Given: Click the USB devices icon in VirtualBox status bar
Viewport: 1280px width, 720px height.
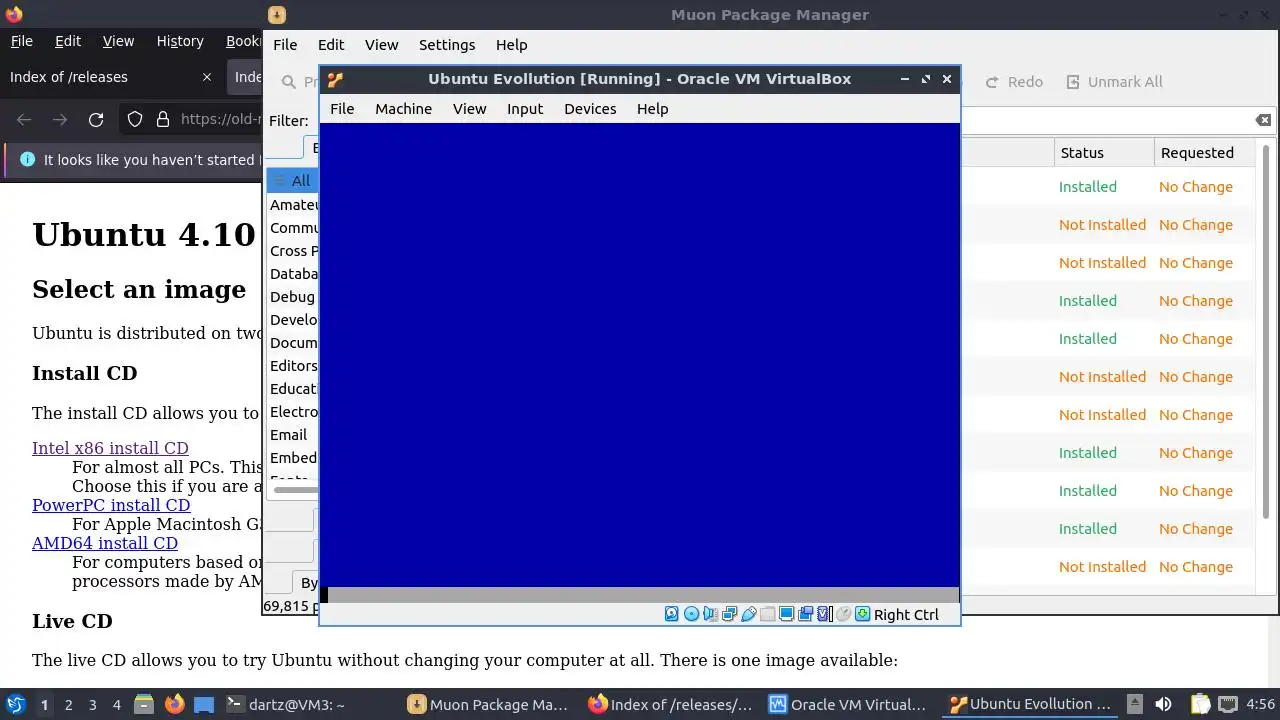Looking at the screenshot, I should point(748,614).
